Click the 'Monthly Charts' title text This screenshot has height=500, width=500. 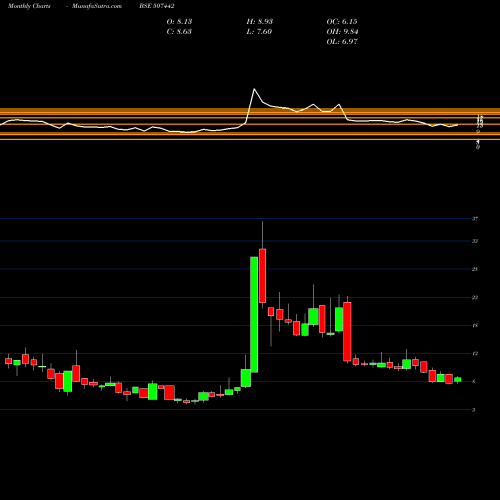(x=29, y=6)
